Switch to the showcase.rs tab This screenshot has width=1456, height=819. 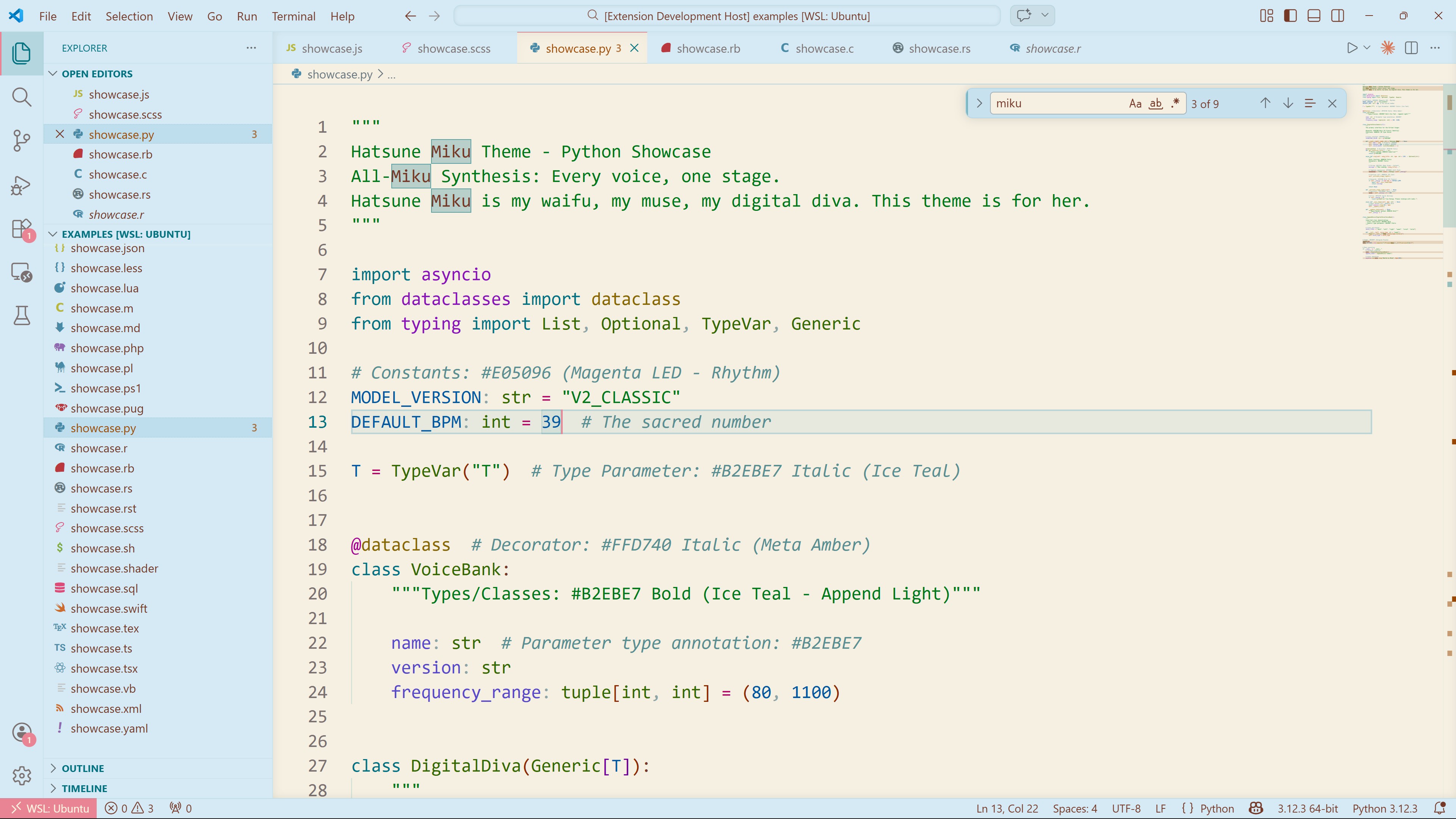click(939, 49)
